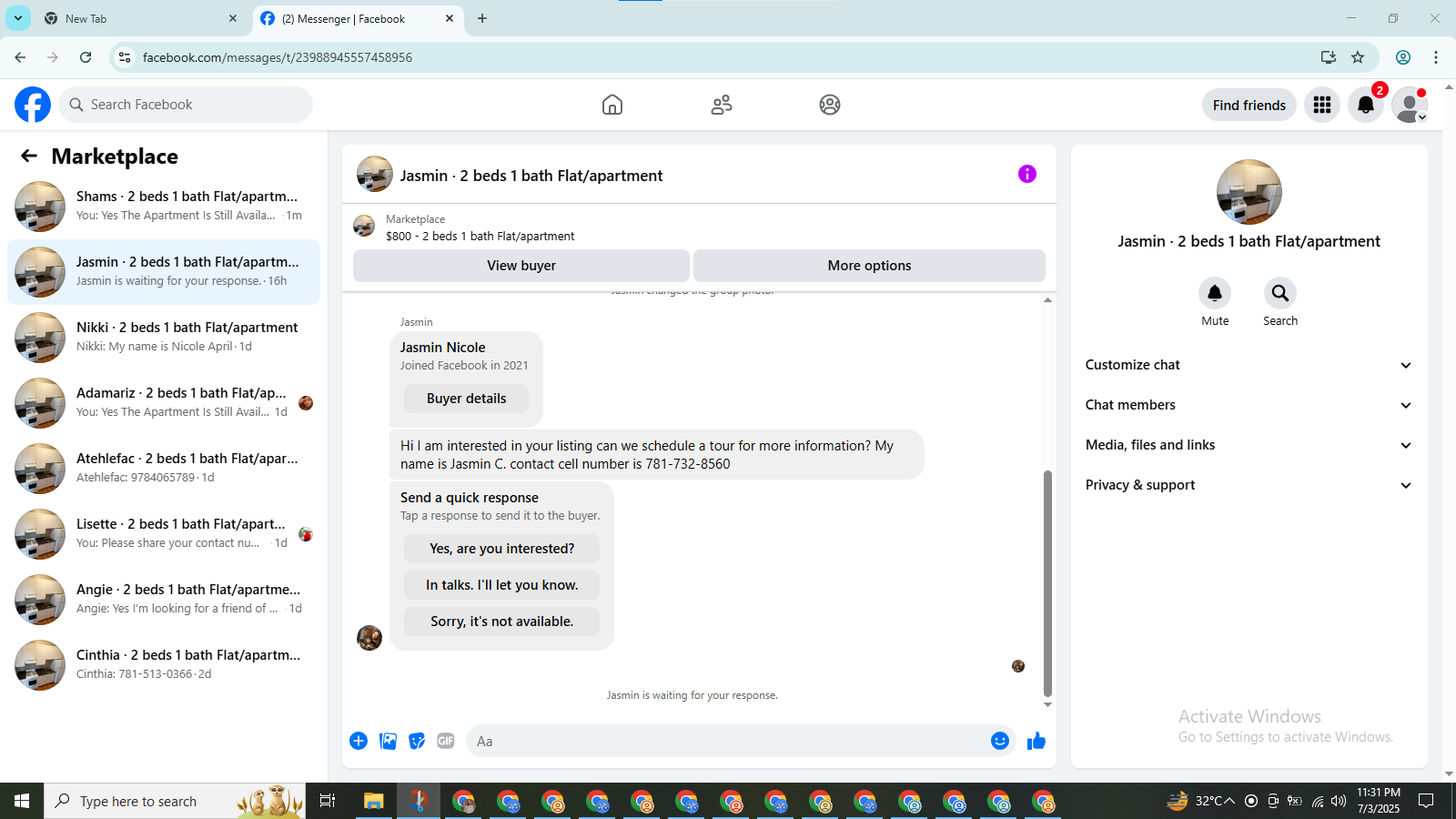Open Task View on the taskbar
The height and width of the screenshot is (819, 1456).
pos(328,801)
